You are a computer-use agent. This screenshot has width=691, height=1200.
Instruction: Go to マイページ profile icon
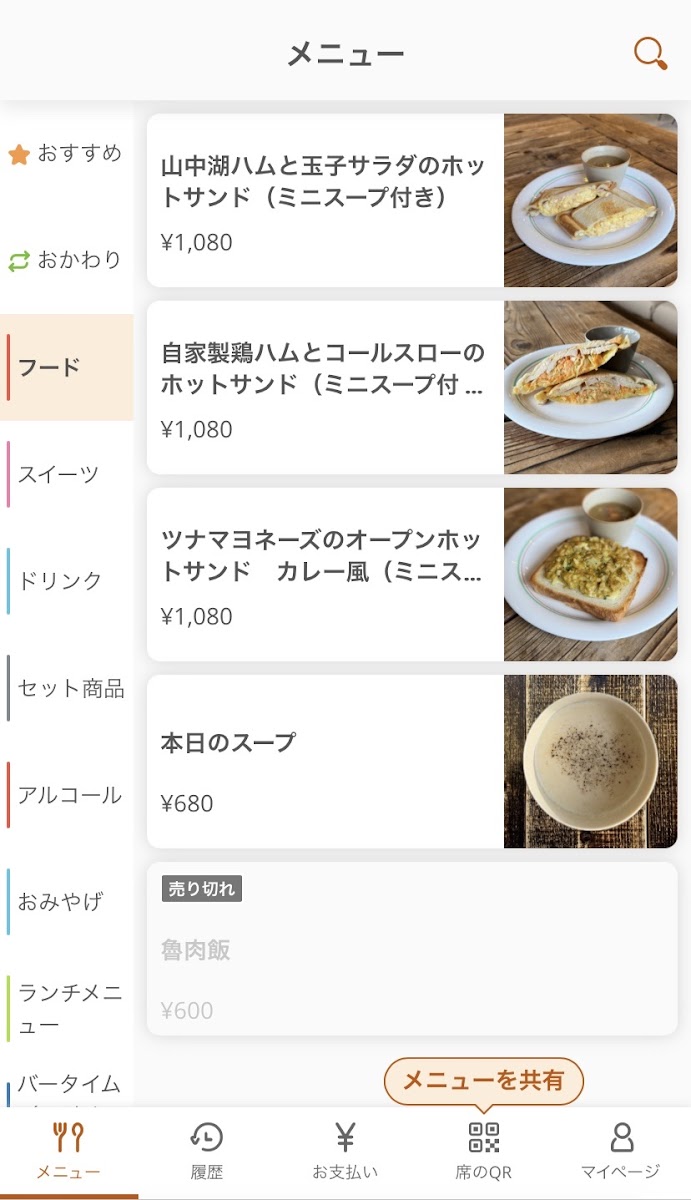pyautogui.click(x=621, y=1138)
